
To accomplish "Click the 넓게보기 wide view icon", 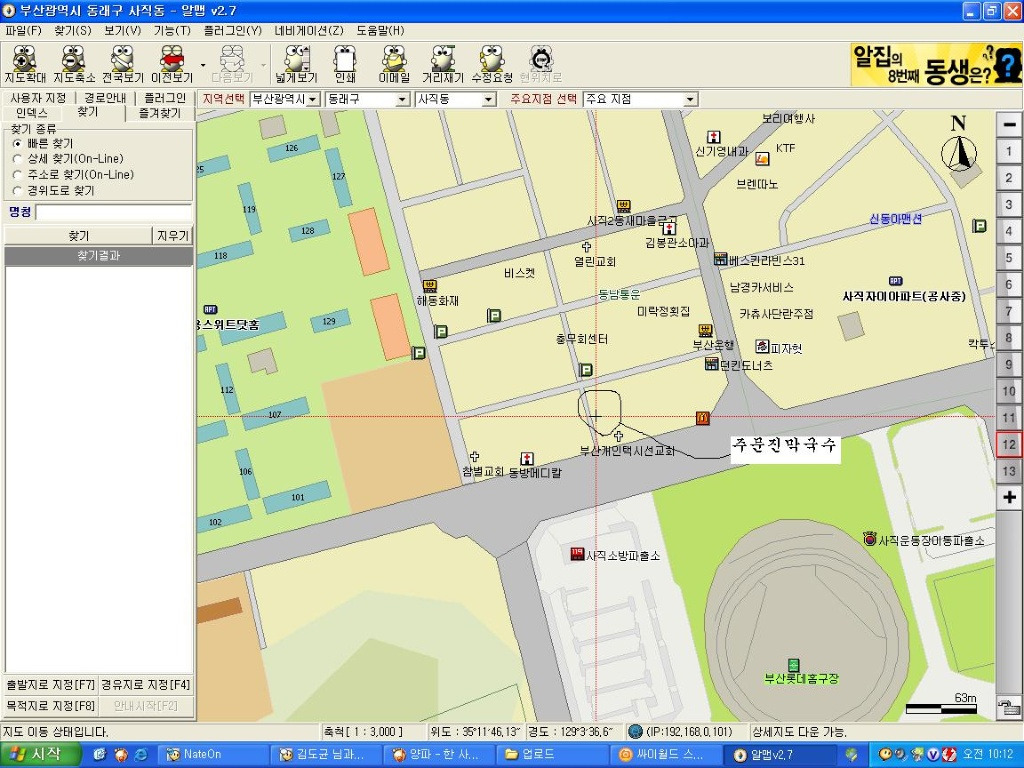I will click(x=296, y=65).
